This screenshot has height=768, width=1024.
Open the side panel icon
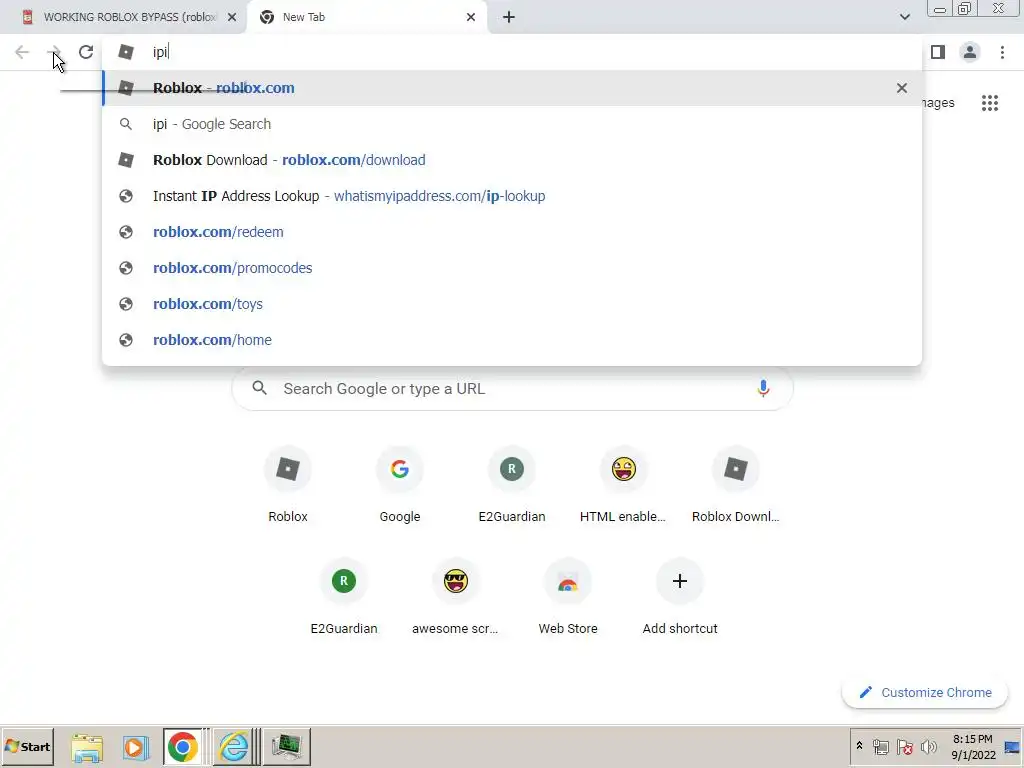[938, 52]
